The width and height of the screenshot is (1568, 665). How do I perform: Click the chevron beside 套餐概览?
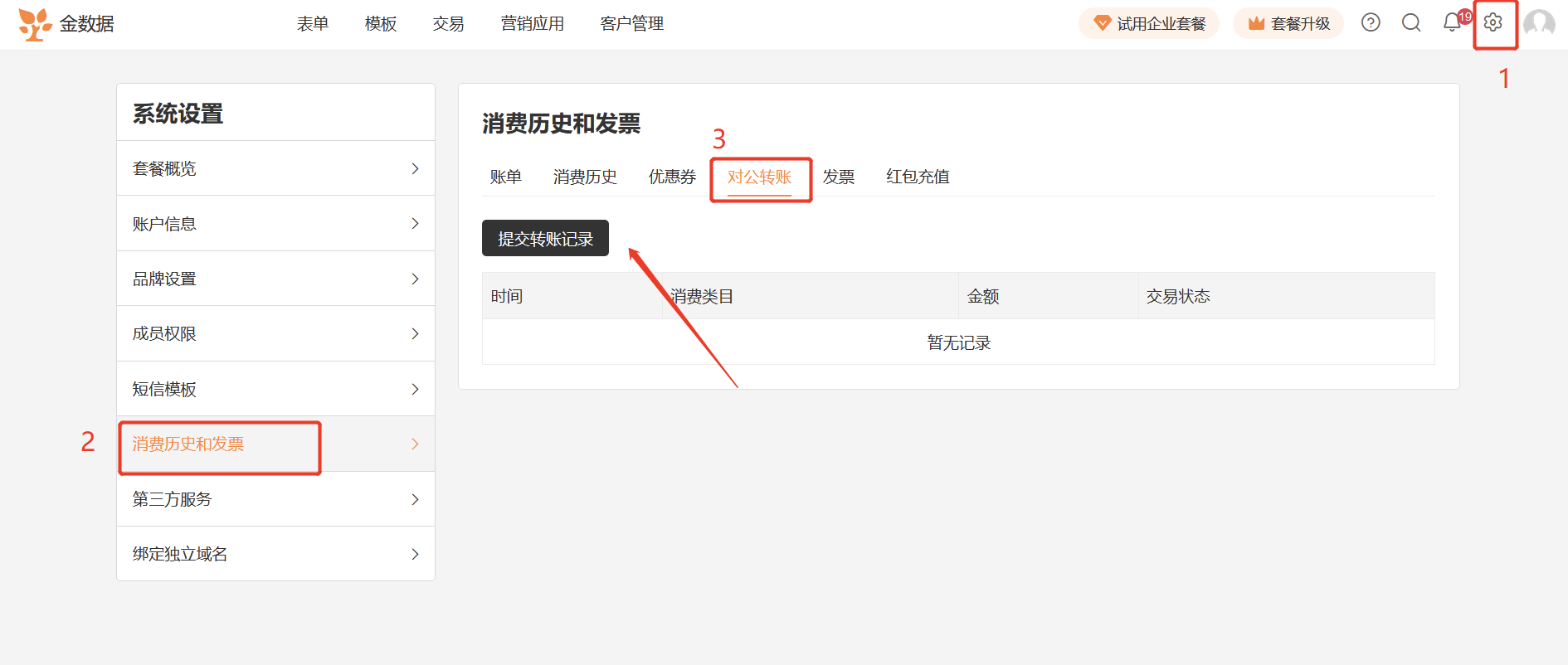(416, 168)
